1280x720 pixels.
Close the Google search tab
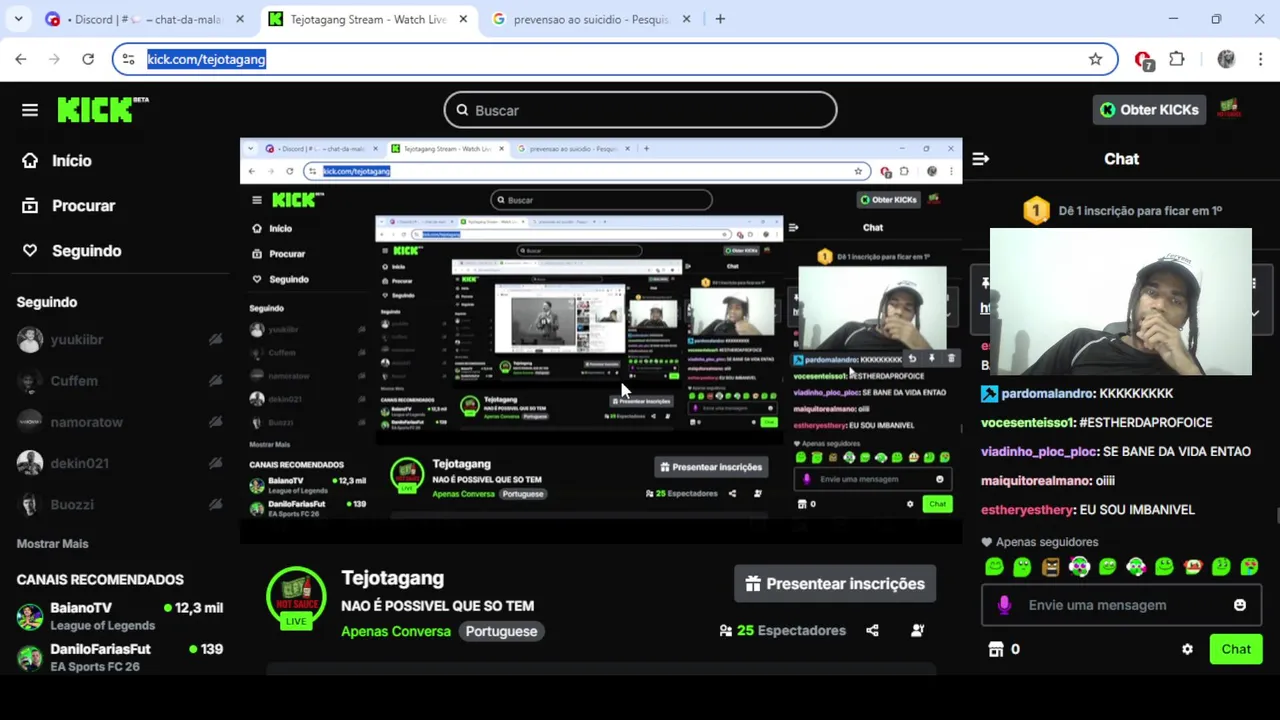click(x=686, y=19)
